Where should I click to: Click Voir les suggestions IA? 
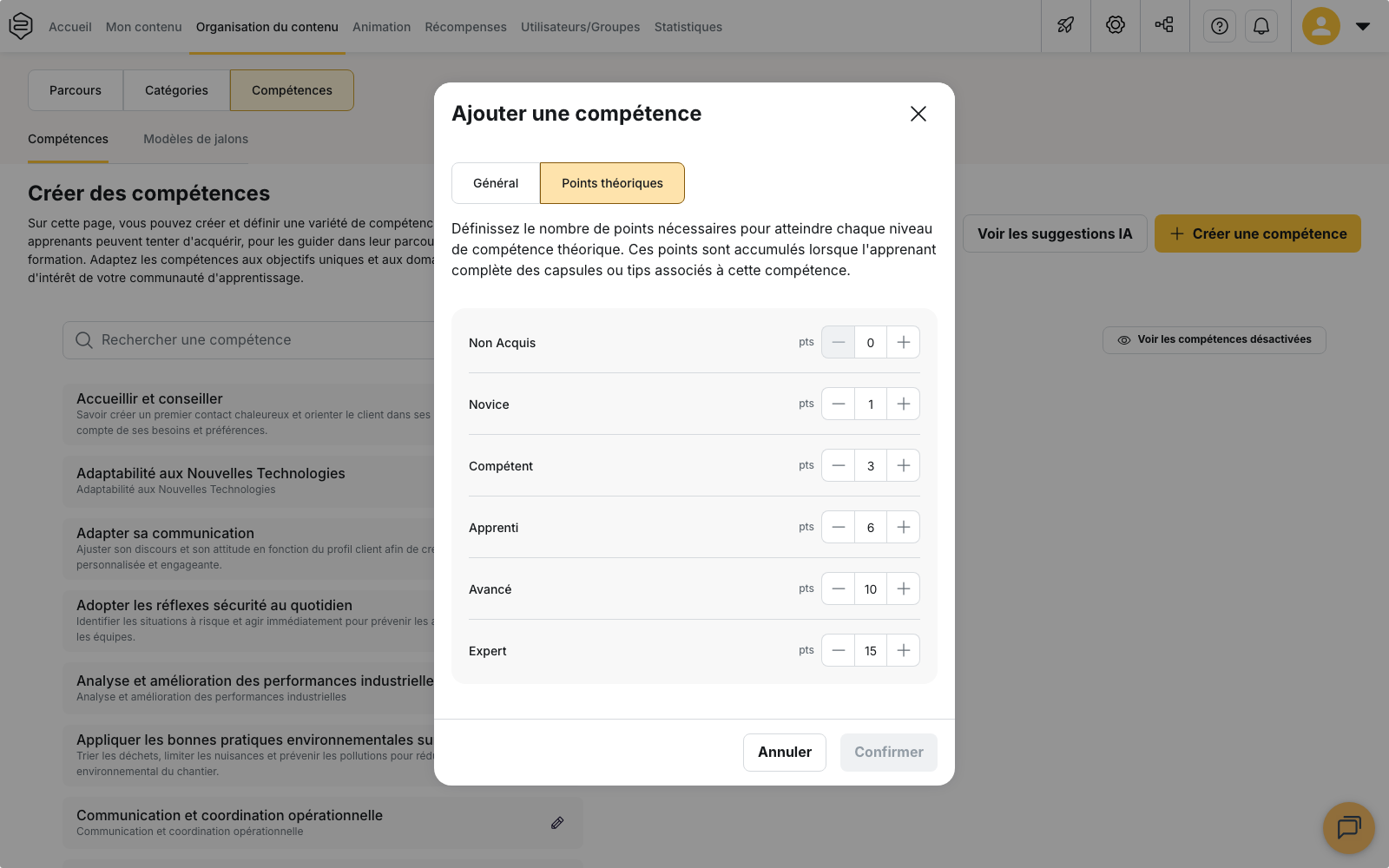(x=1055, y=233)
